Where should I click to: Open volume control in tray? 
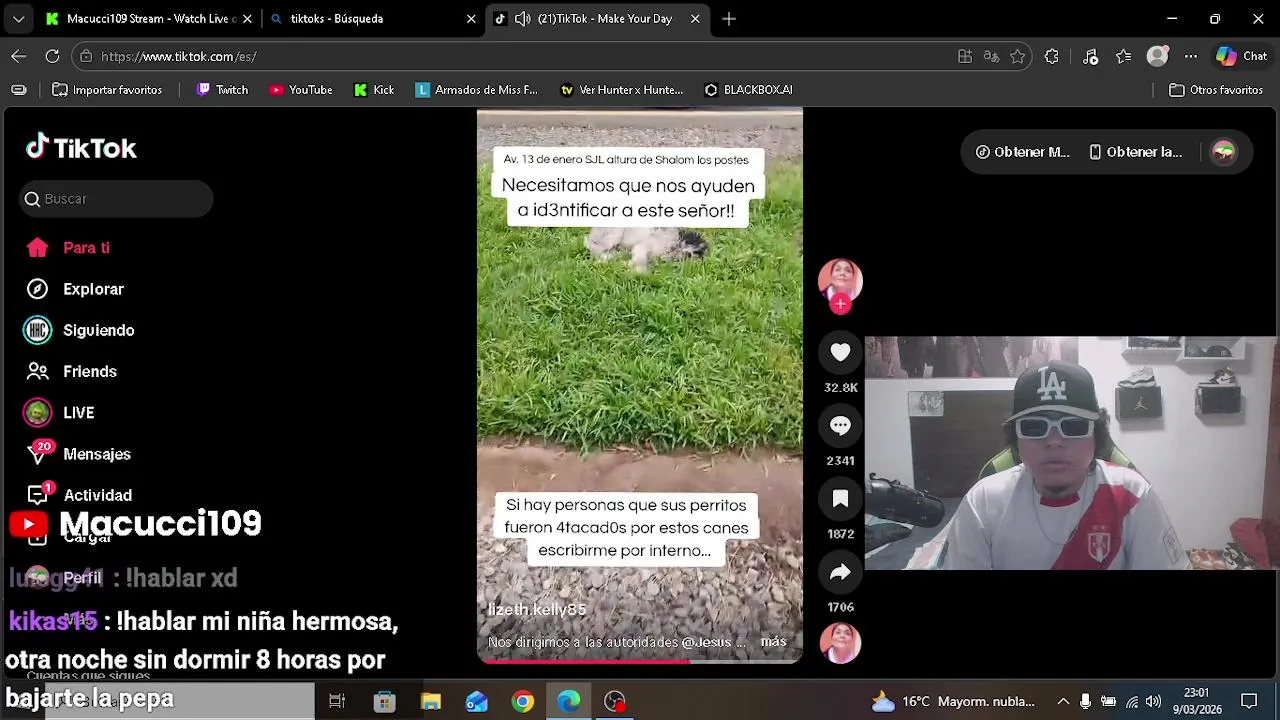(1153, 701)
